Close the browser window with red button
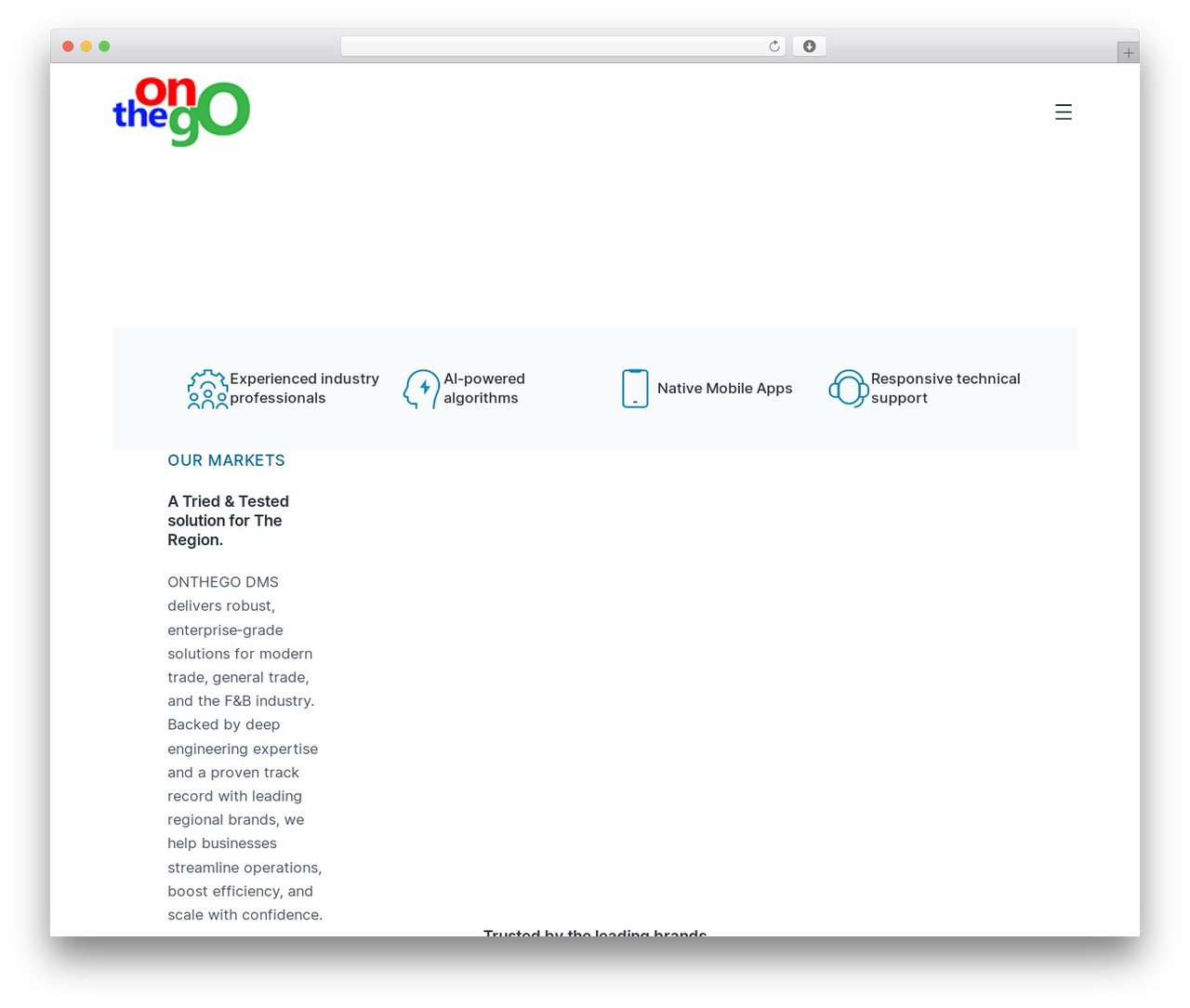Image resolution: width=1190 pixels, height=1008 pixels. click(68, 46)
